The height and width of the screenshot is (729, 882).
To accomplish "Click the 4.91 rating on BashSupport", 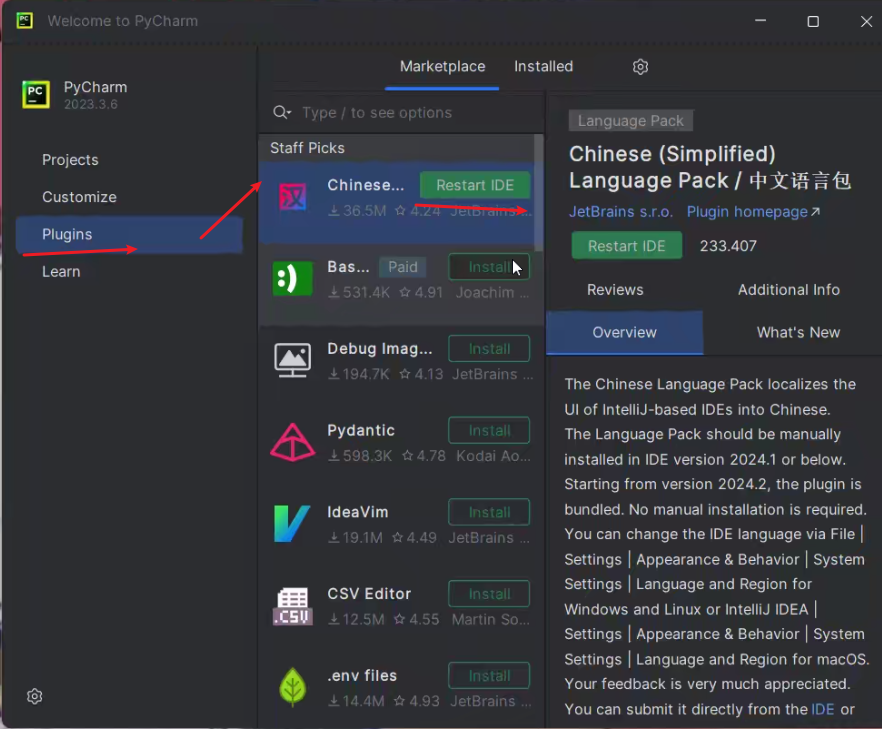I will (421, 292).
